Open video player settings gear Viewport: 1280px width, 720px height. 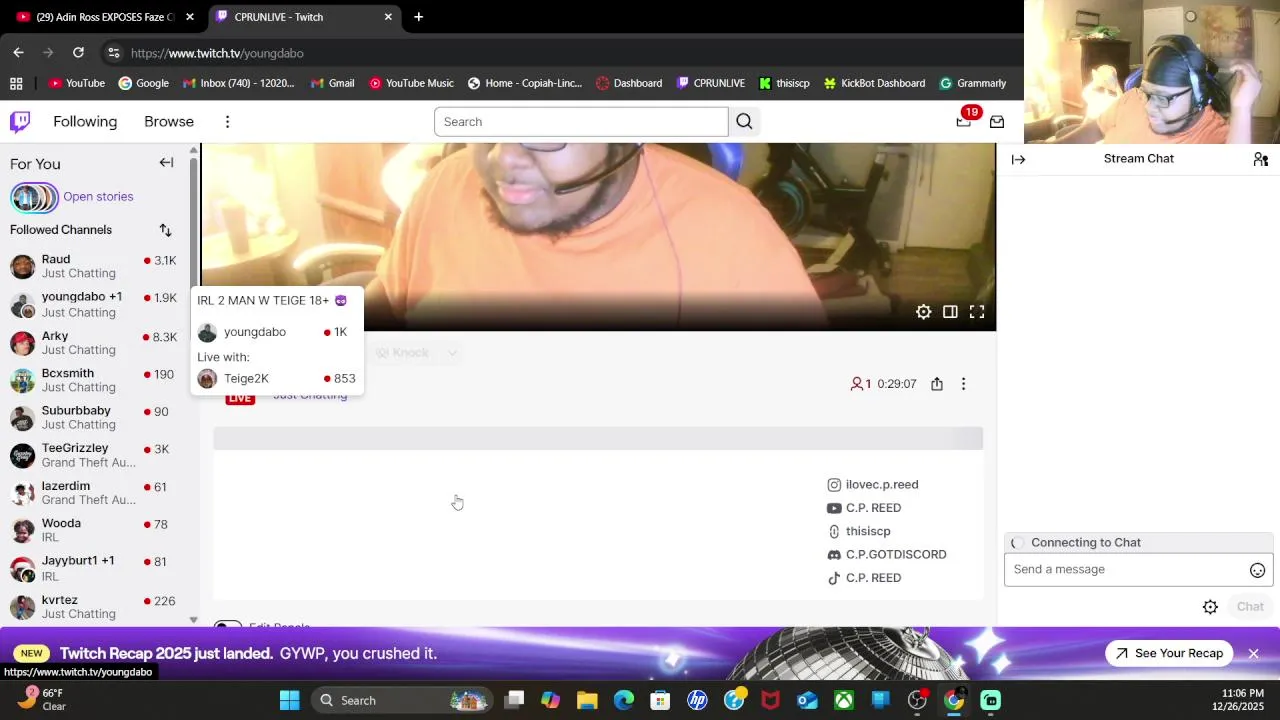(x=924, y=312)
